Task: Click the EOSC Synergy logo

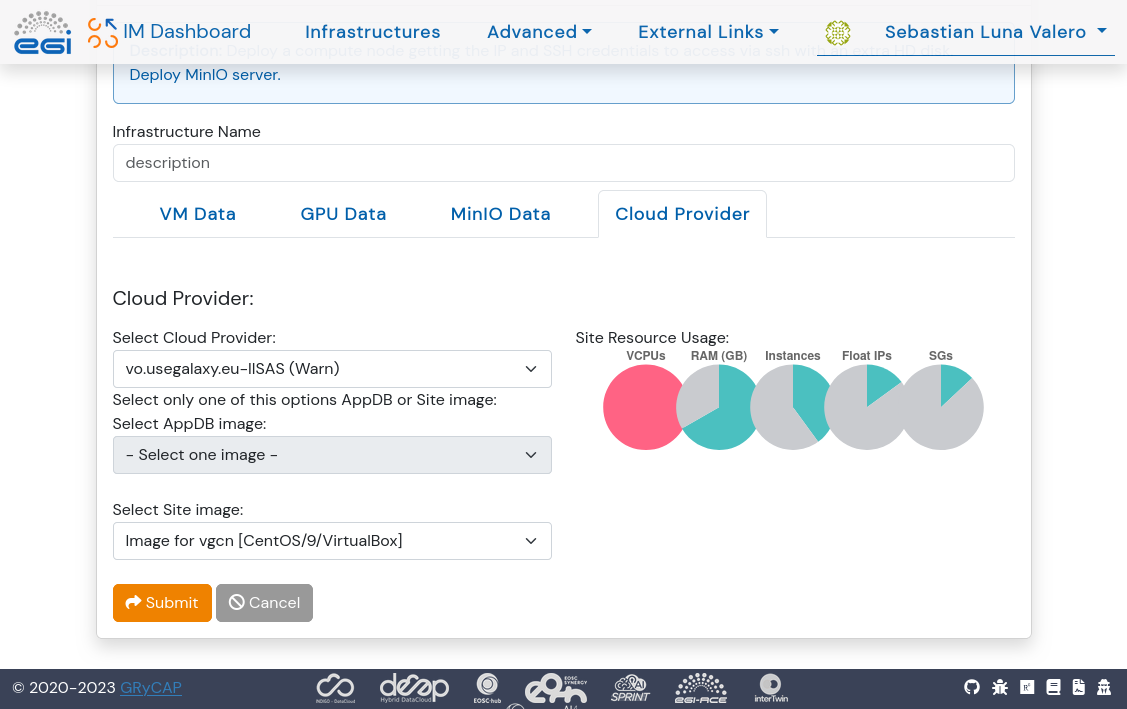Action: click(556, 689)
